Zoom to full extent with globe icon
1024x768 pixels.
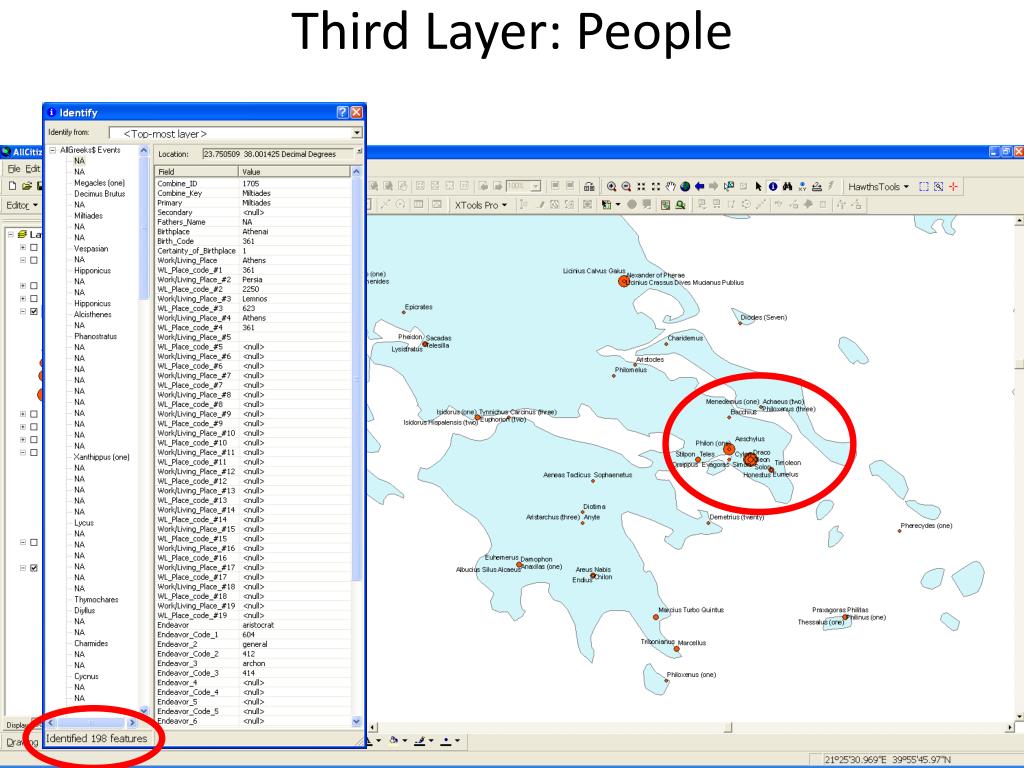coord(685,187)
